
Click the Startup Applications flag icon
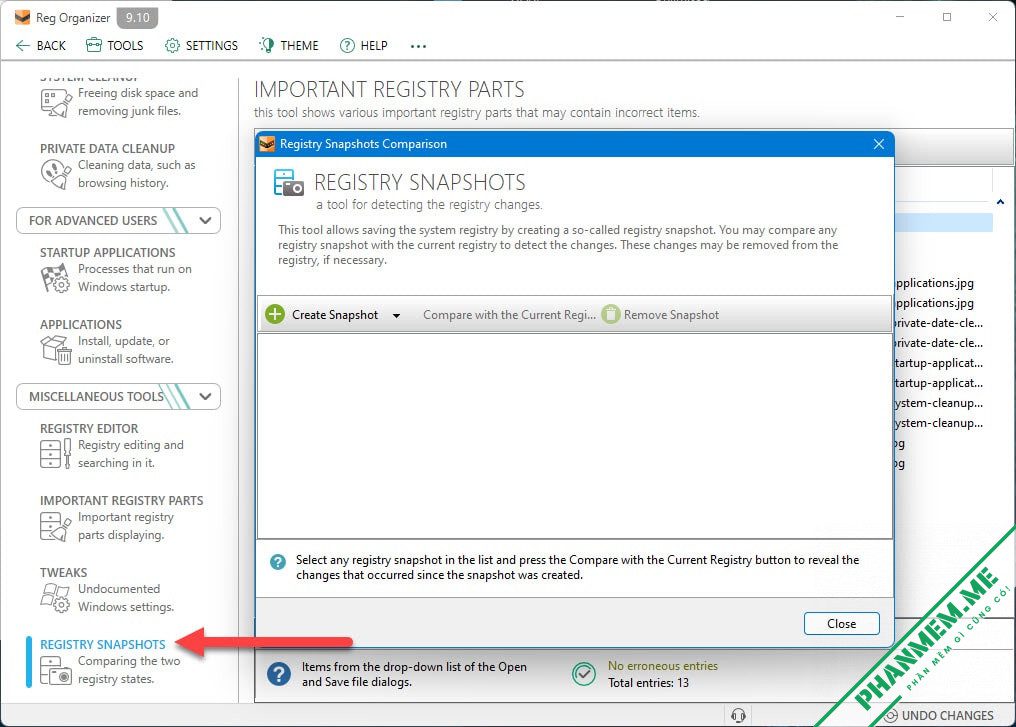pyautogui.click(x=56, y=279)
